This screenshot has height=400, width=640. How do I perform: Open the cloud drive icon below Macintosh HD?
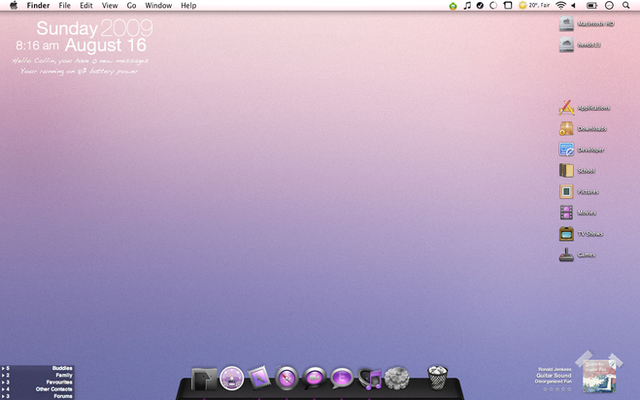tap(566, 44)
